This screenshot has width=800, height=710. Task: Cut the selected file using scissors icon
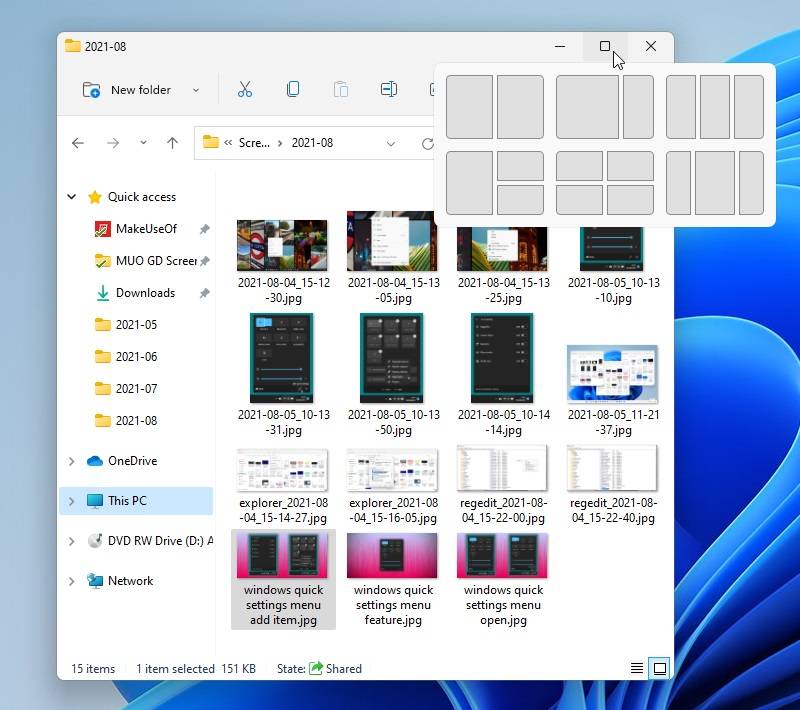click(245, 89)
